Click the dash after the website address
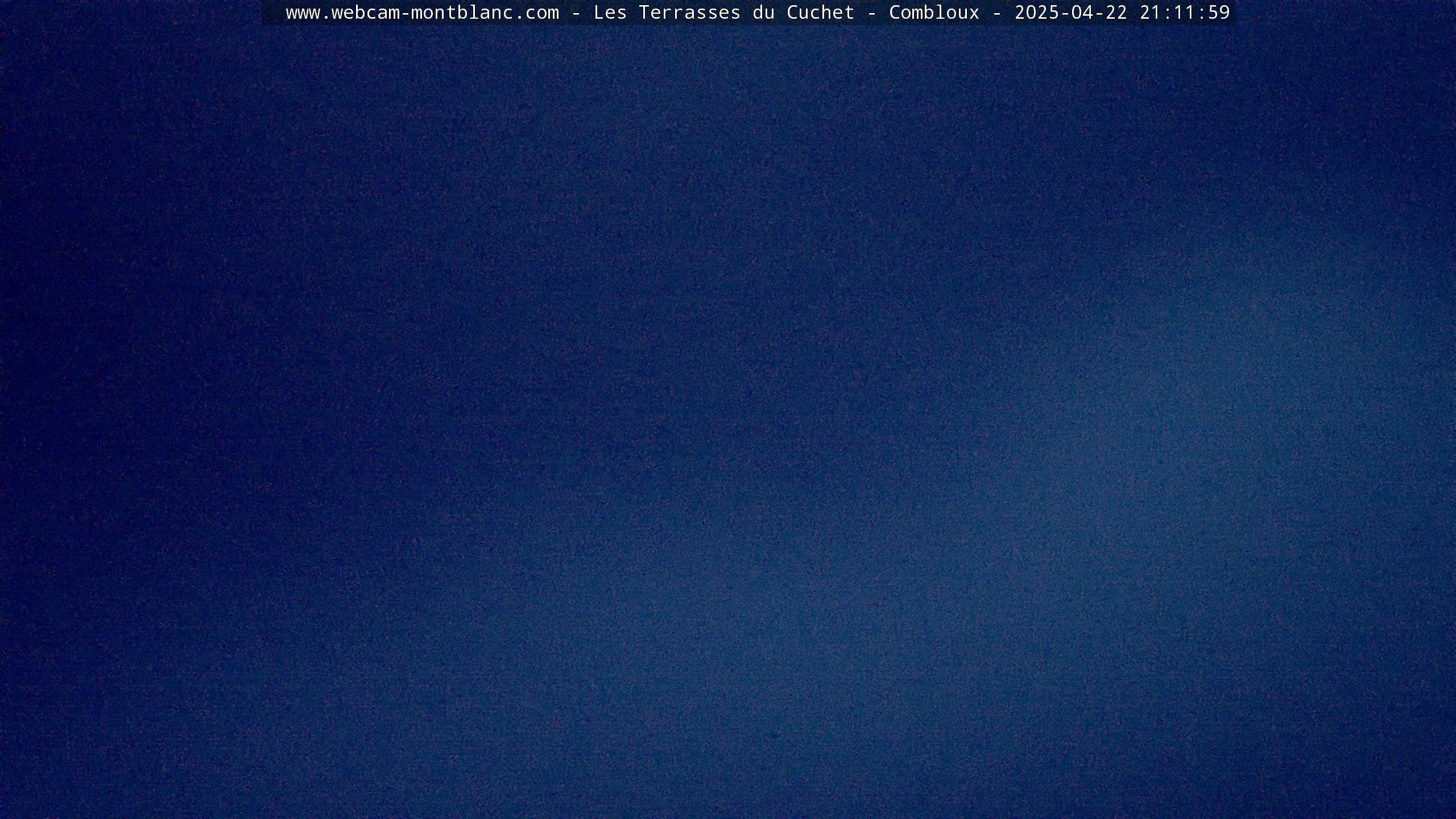 tap(576, 13)
